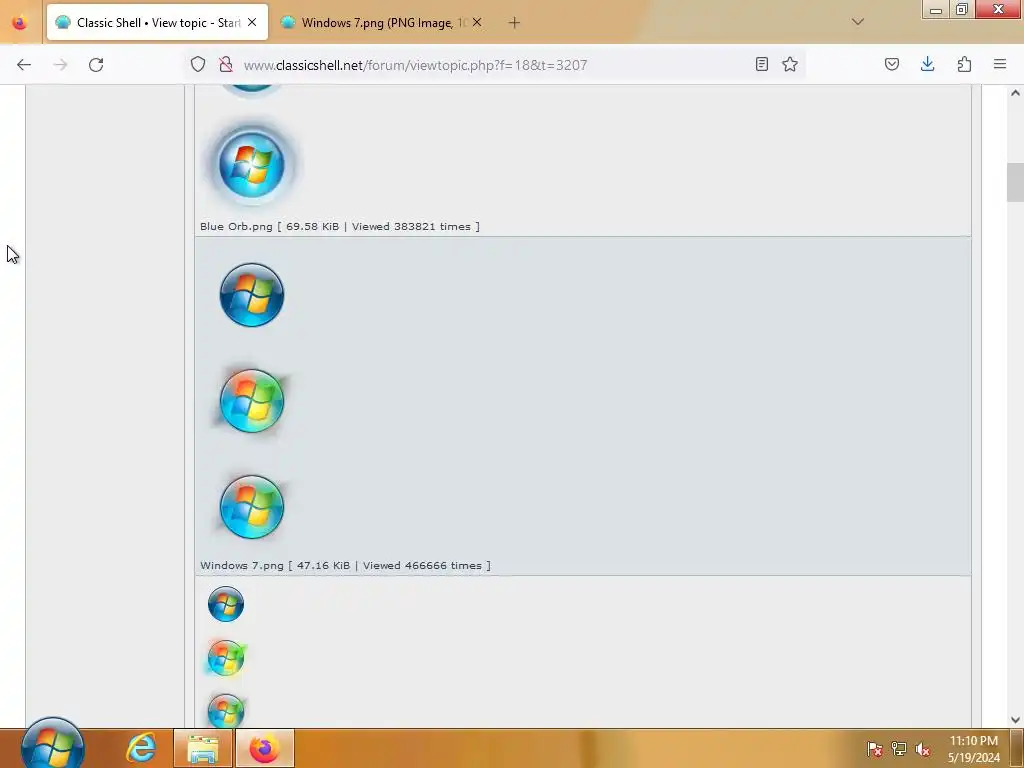Open the muted volume tray icon
This screenshot has width=1024, height=768.
(x=923, y=749)
